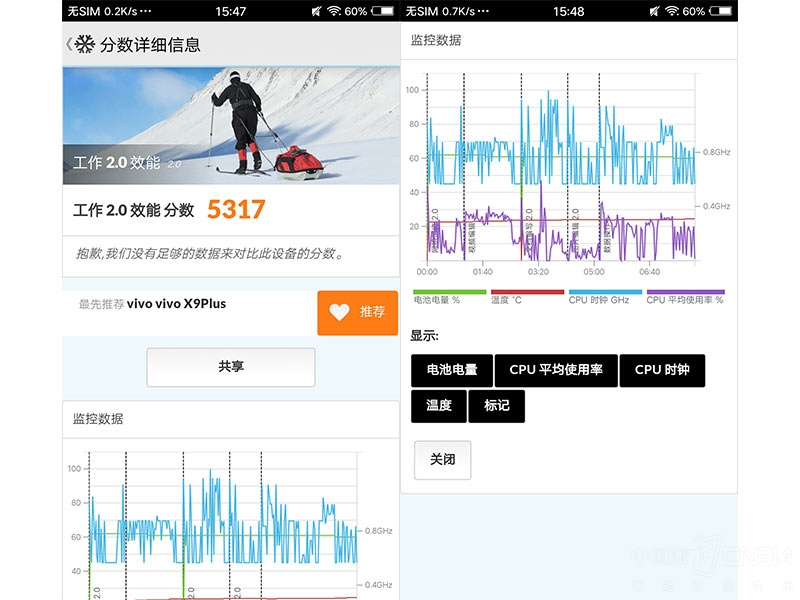Tap the right screen's 监控数据 heading
The width and height of the screenshot is (800, 600).
436,40
